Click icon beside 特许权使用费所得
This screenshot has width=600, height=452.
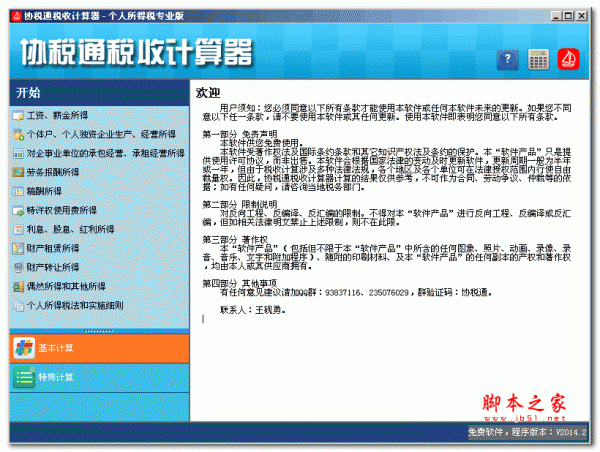[18, 210]
